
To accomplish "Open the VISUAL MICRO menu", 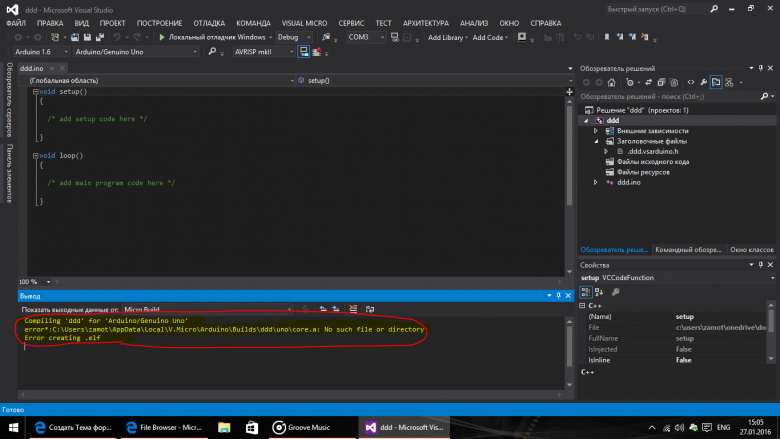I will 304,23.
